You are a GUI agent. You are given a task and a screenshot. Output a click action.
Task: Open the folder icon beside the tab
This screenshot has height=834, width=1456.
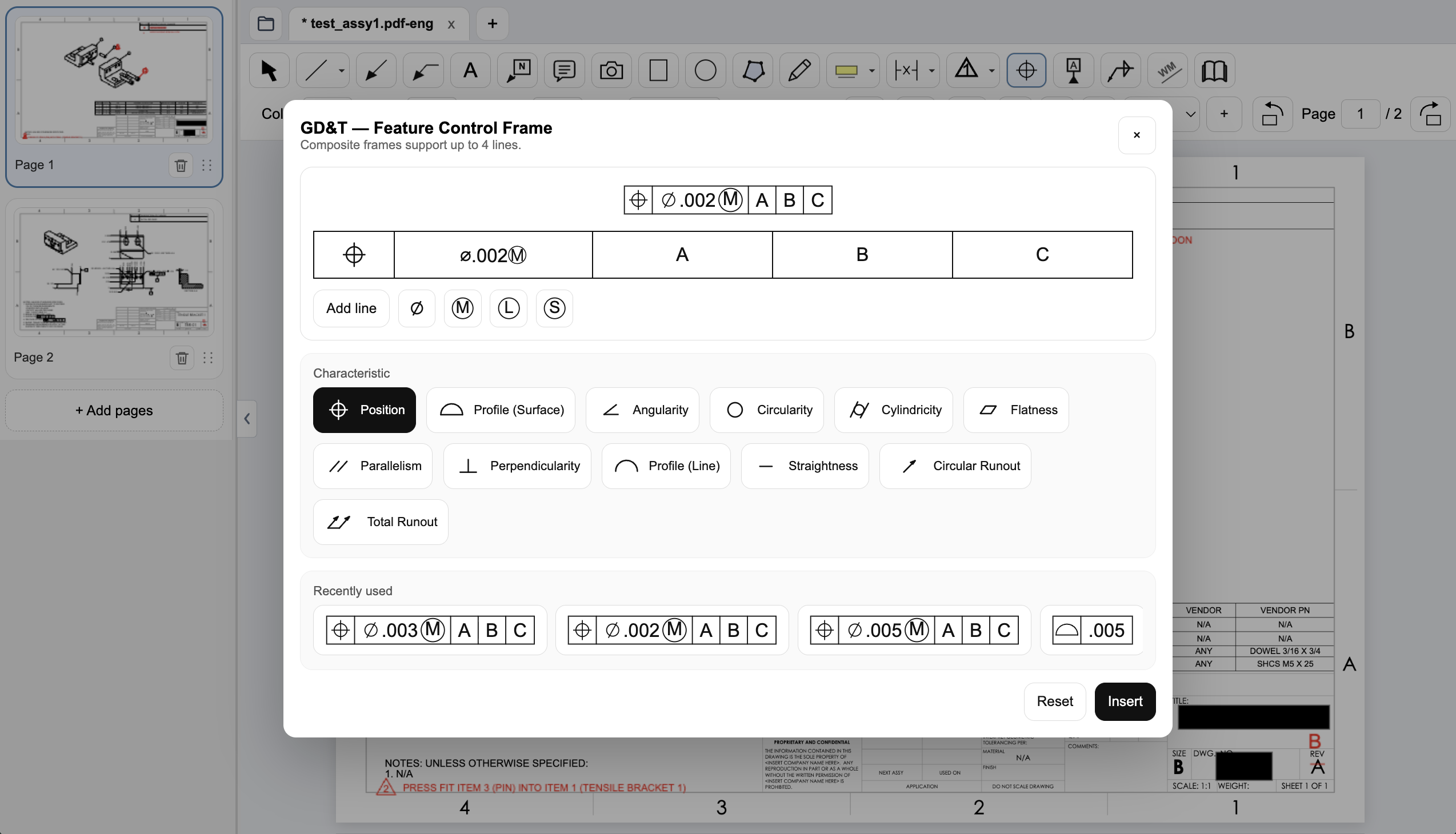point(265,23)
